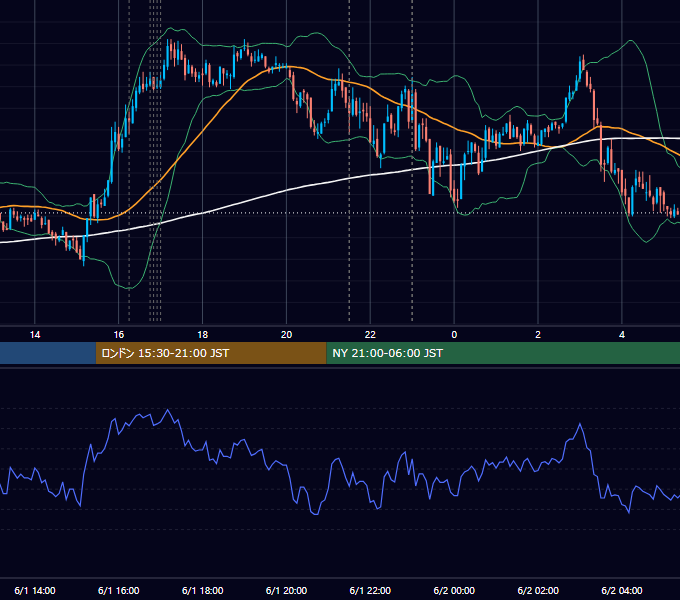Click the 22 hour label on price chart axis

click(370, 335)
